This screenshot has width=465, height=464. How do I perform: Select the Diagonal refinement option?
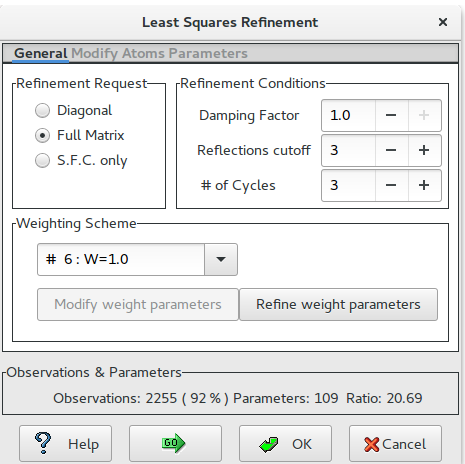pyautogui.click(x=42, y=110)
